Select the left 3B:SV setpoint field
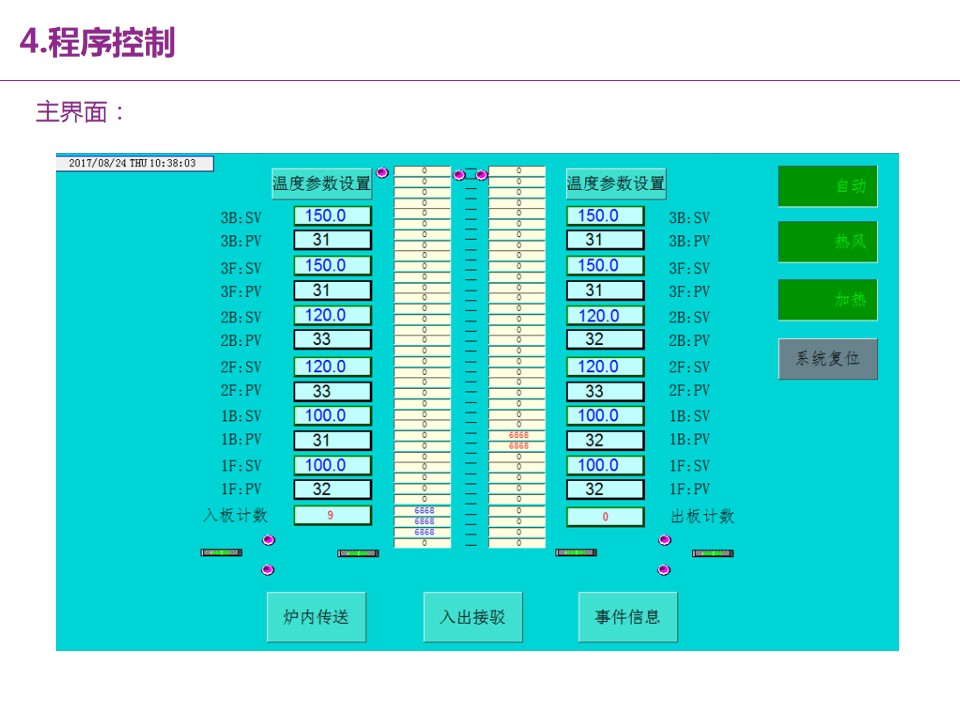The width and height of the screenshot is (960, 720). [x=332, y=216]
